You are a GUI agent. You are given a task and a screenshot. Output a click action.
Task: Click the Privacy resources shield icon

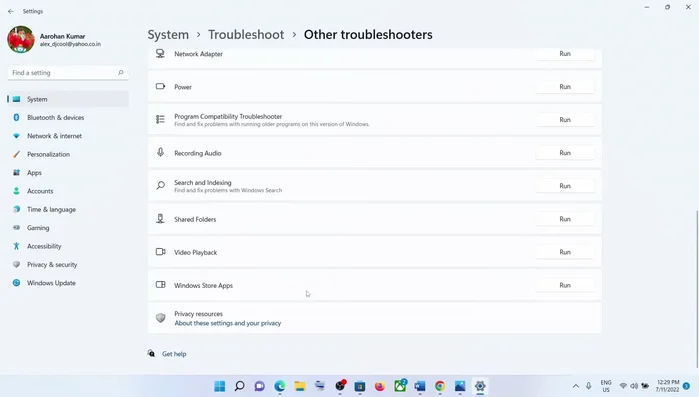click(x=160, y=318)
